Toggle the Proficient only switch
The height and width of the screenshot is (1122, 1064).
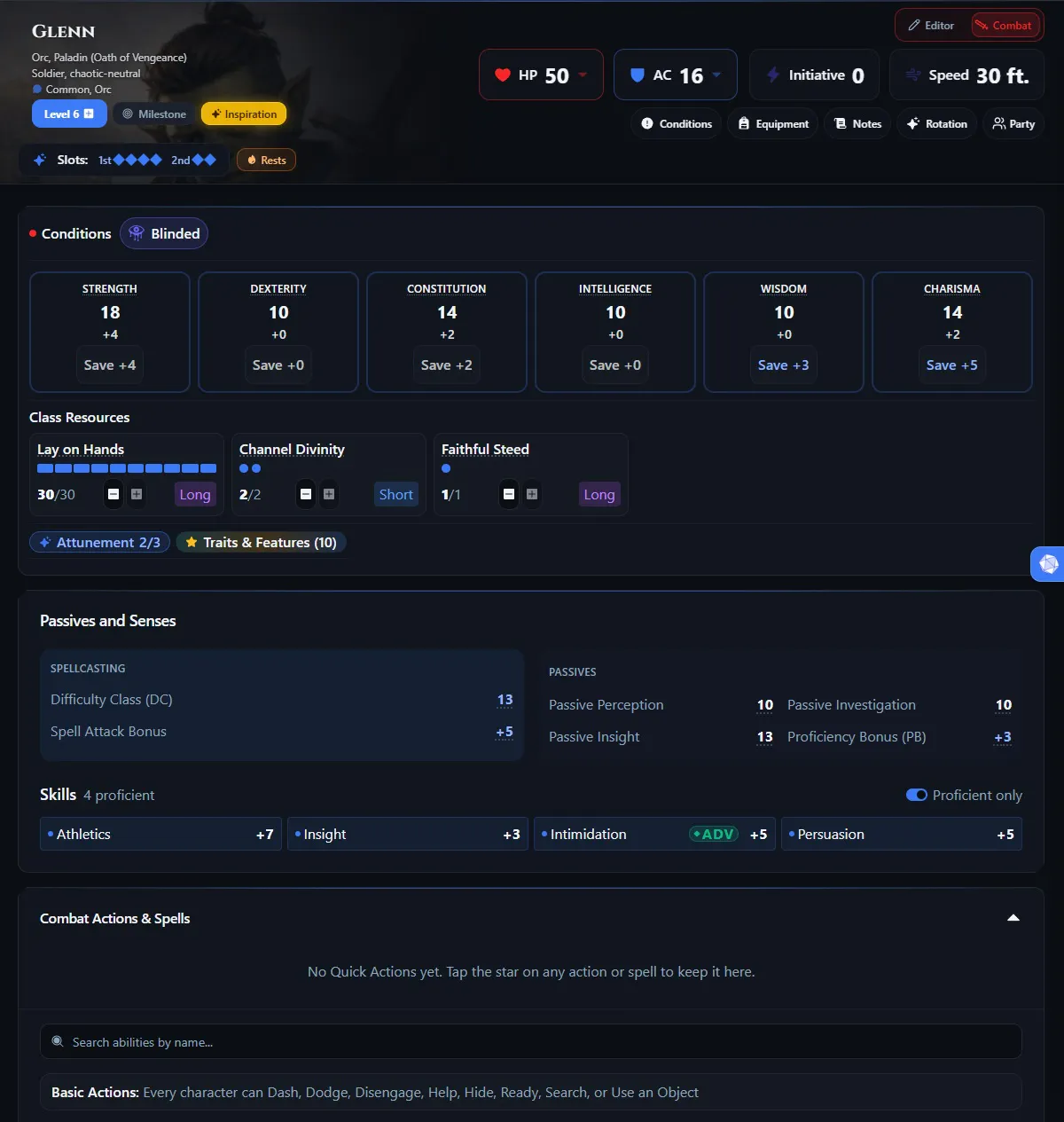[917, 795]
